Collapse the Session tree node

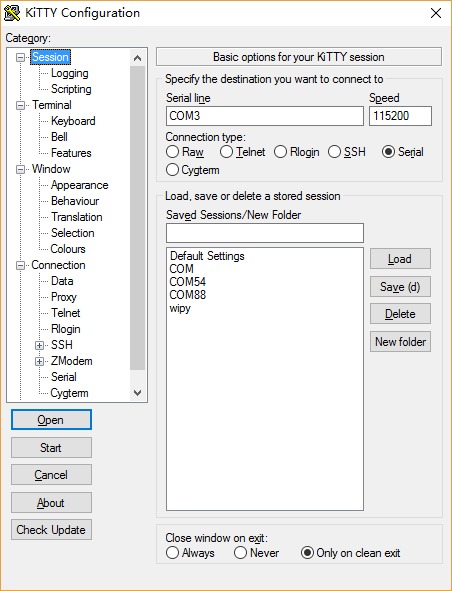20,57
